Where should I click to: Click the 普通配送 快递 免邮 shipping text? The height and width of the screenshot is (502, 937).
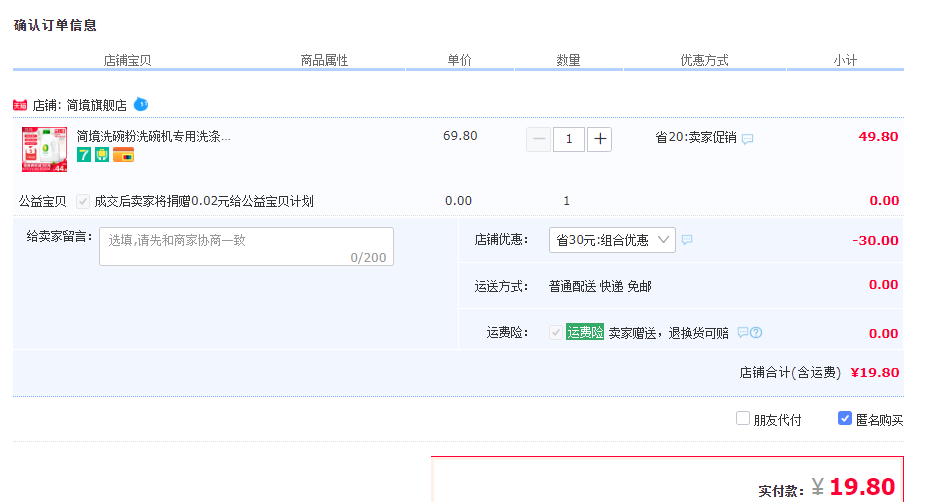tap(600, 286)
